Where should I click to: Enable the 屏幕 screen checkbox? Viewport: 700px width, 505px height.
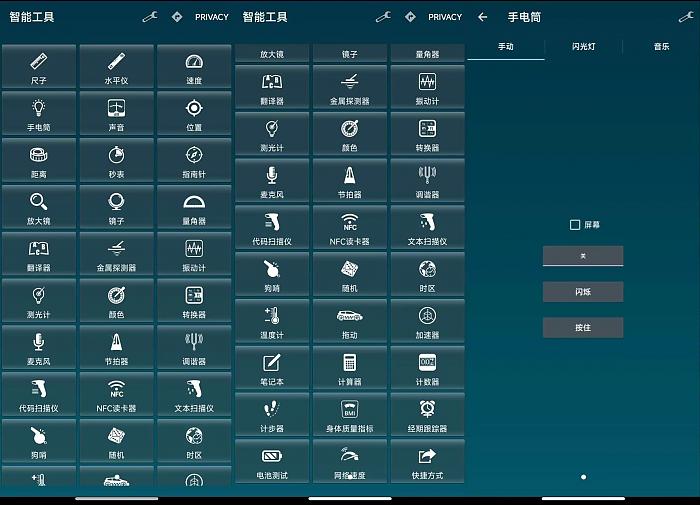575,225
